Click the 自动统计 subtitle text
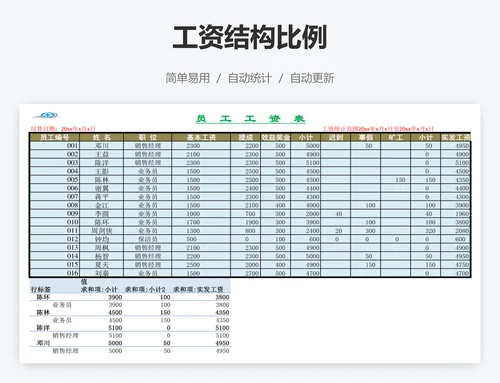Screen dimensions: 500x383 250,78
